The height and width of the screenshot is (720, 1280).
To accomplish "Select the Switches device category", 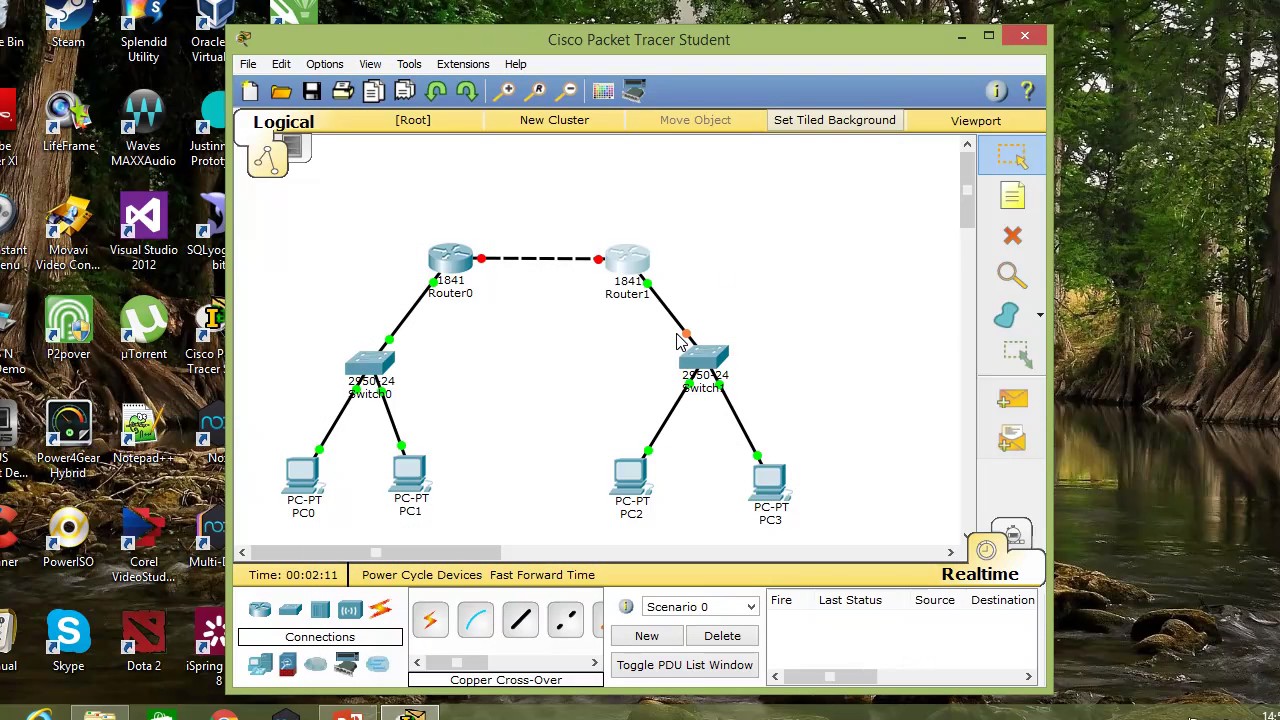I will point(290,610).
